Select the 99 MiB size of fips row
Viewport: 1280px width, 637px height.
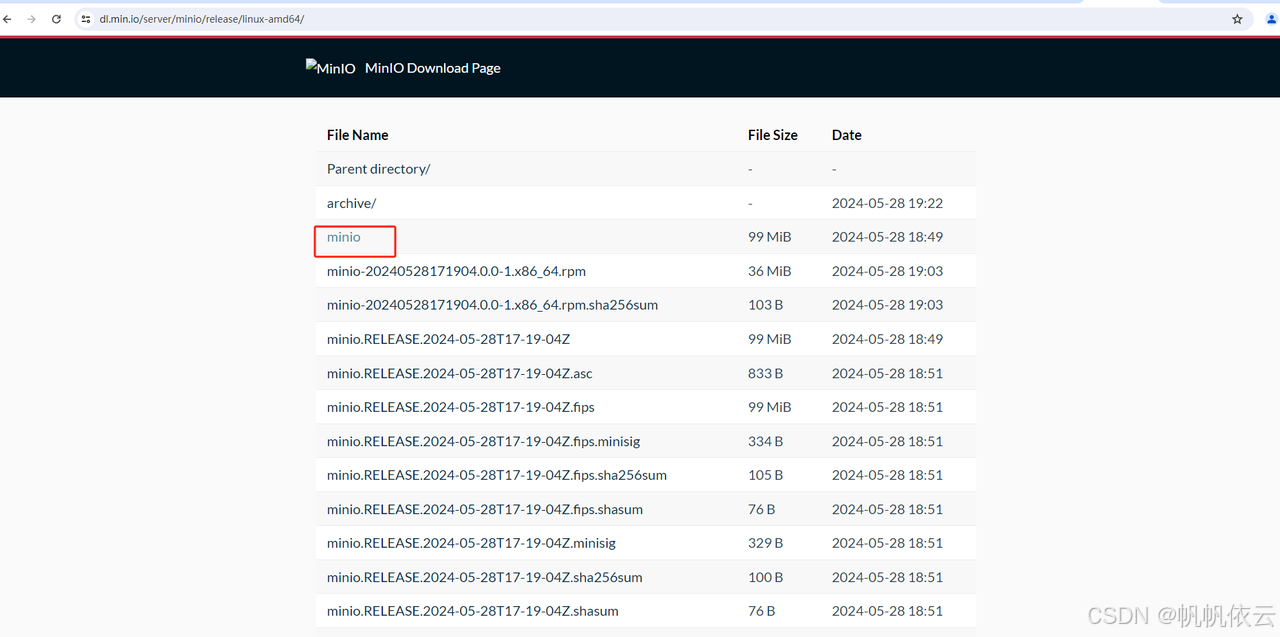(769, 407)
